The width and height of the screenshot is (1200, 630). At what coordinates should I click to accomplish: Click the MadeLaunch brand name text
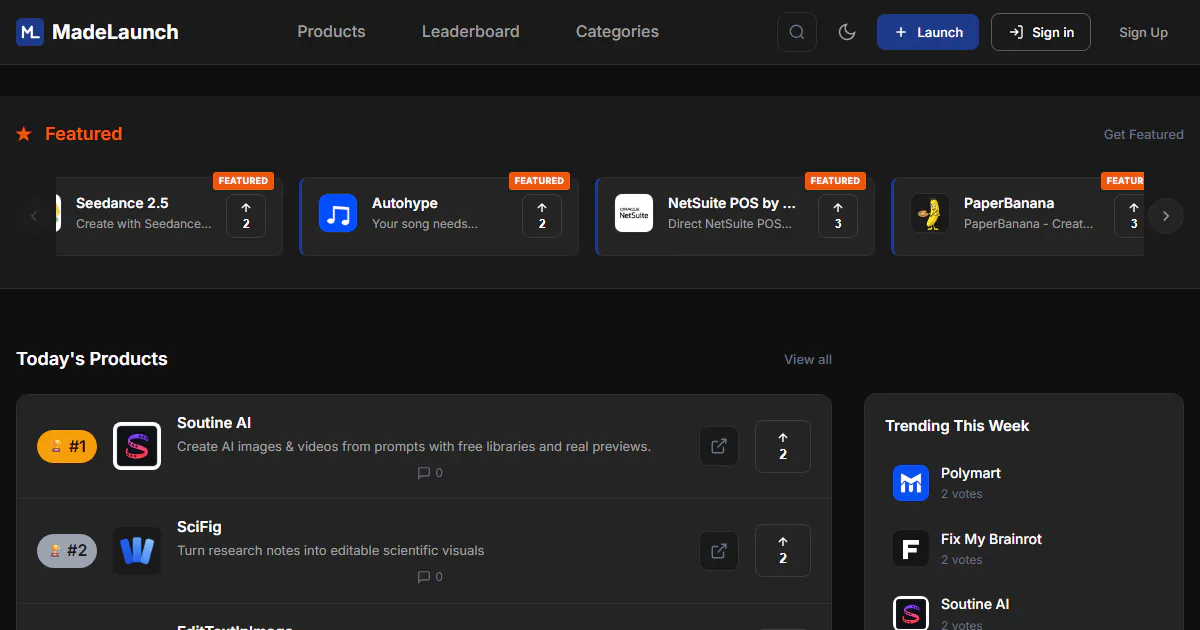115,32
